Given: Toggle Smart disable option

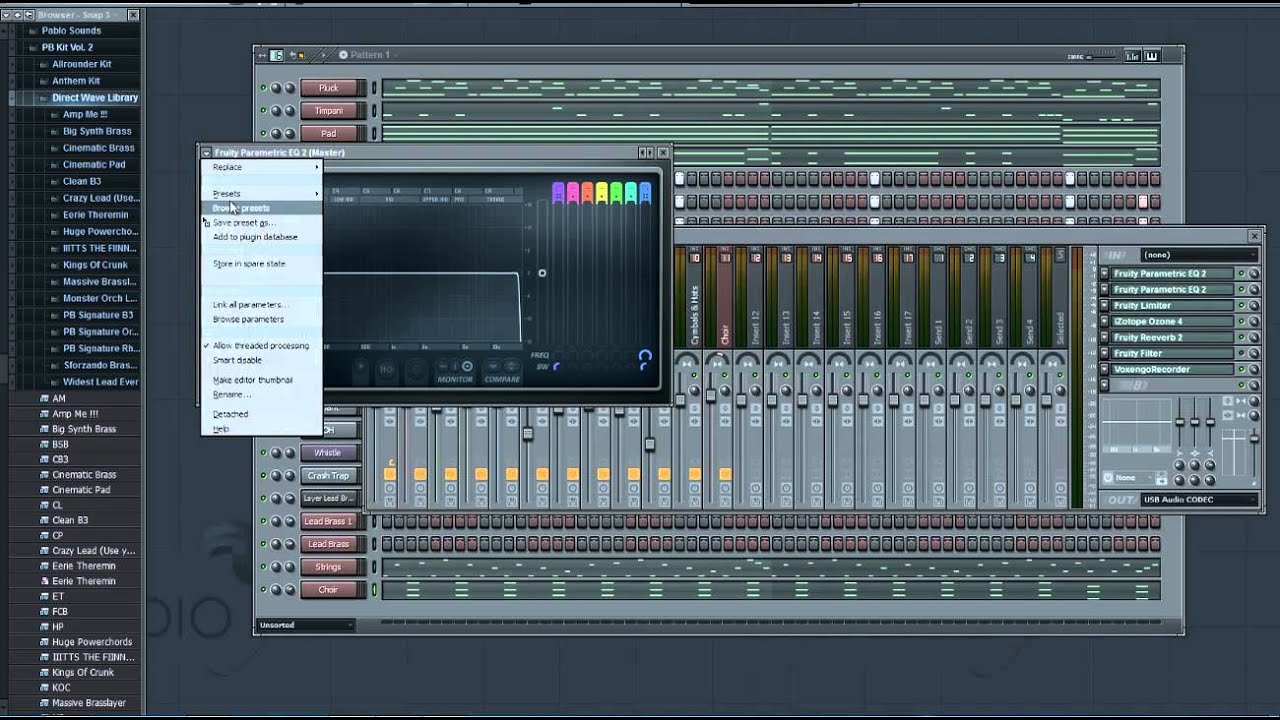Looking at the screenshot, I should tap(261, 360).
